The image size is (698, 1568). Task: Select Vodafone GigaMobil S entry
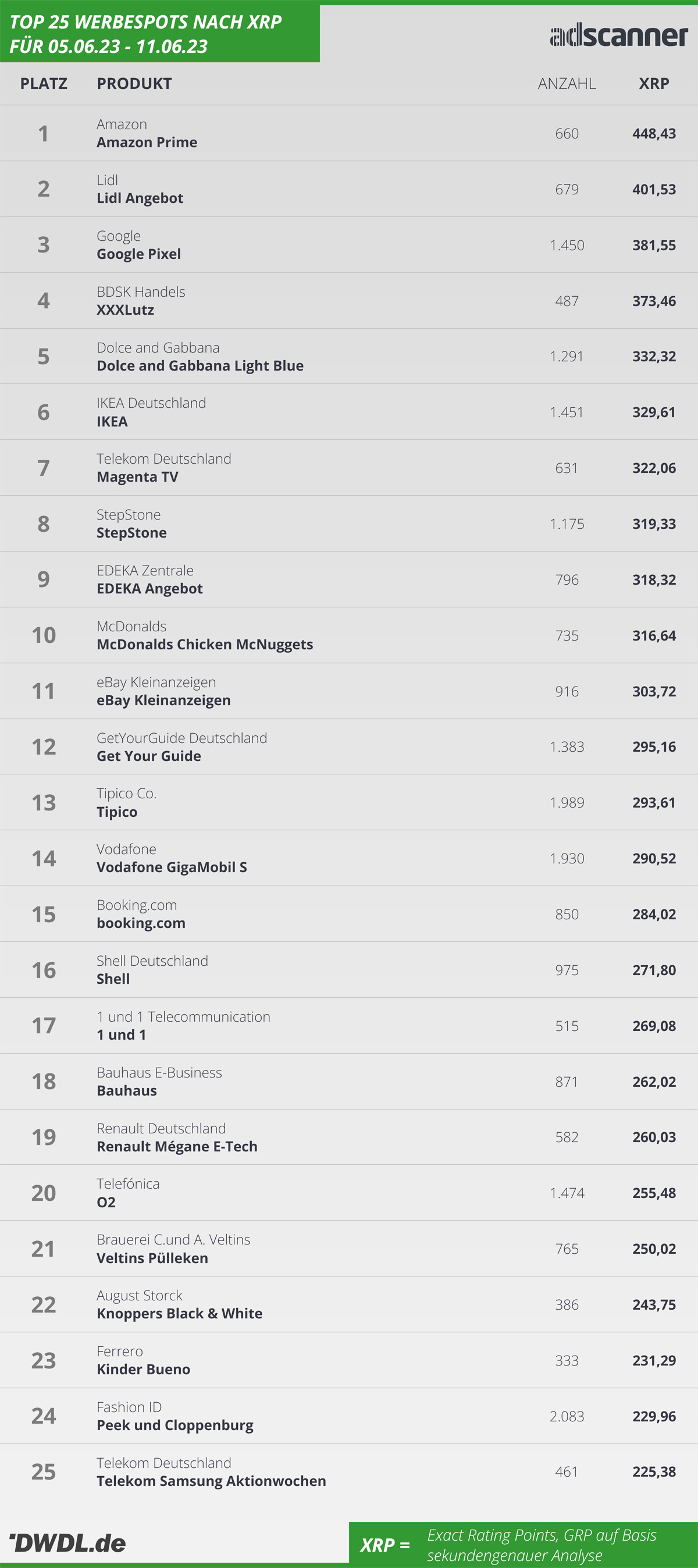coord(348,858)
